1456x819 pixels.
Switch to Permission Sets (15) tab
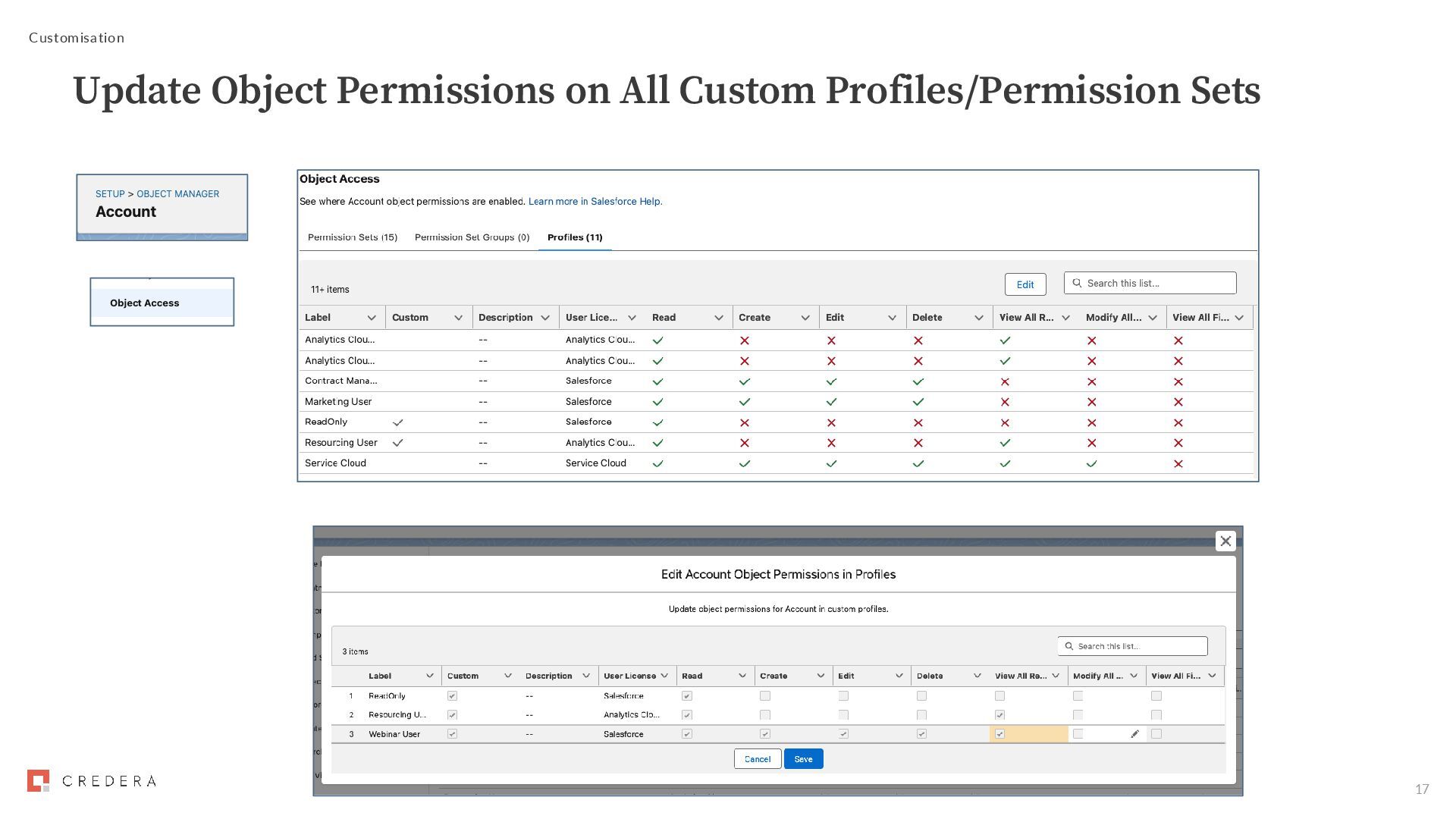pyautogui.click(x=352, y=237)
